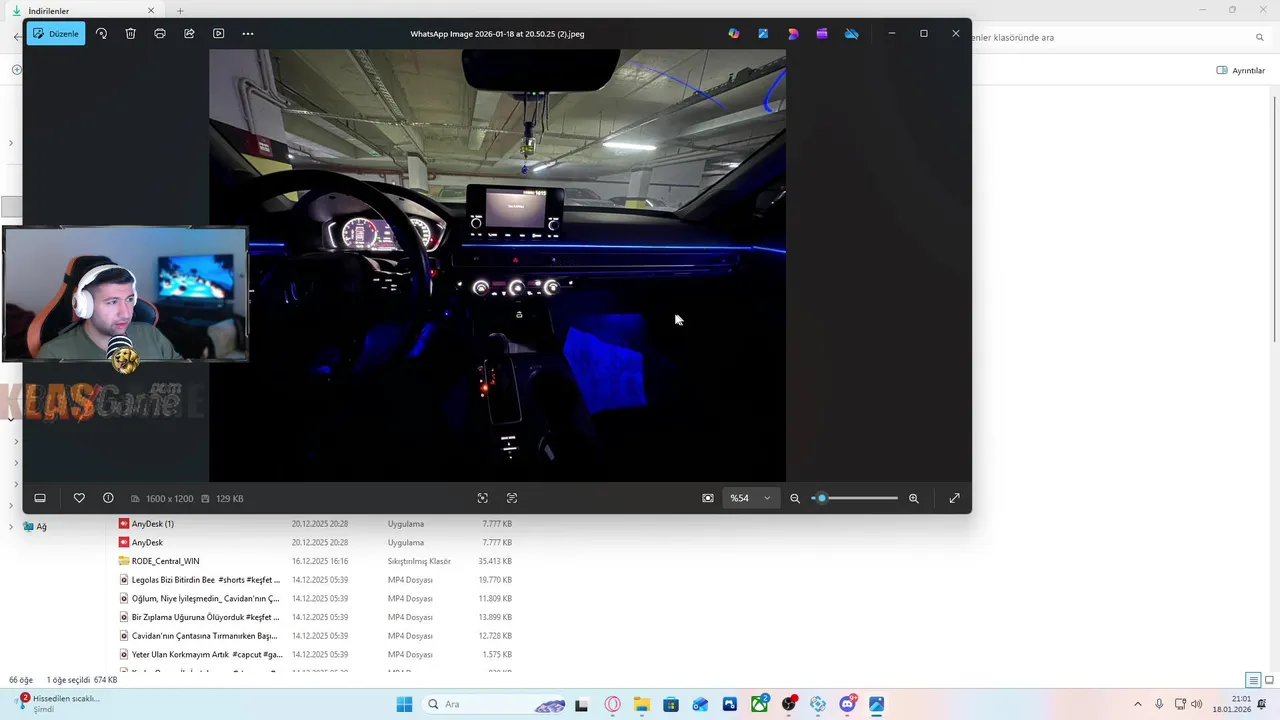Open the %54 zoom level dropdown
Image resolution: width=1280 pixels, height=720 pixels.
(x=751, y=498)
